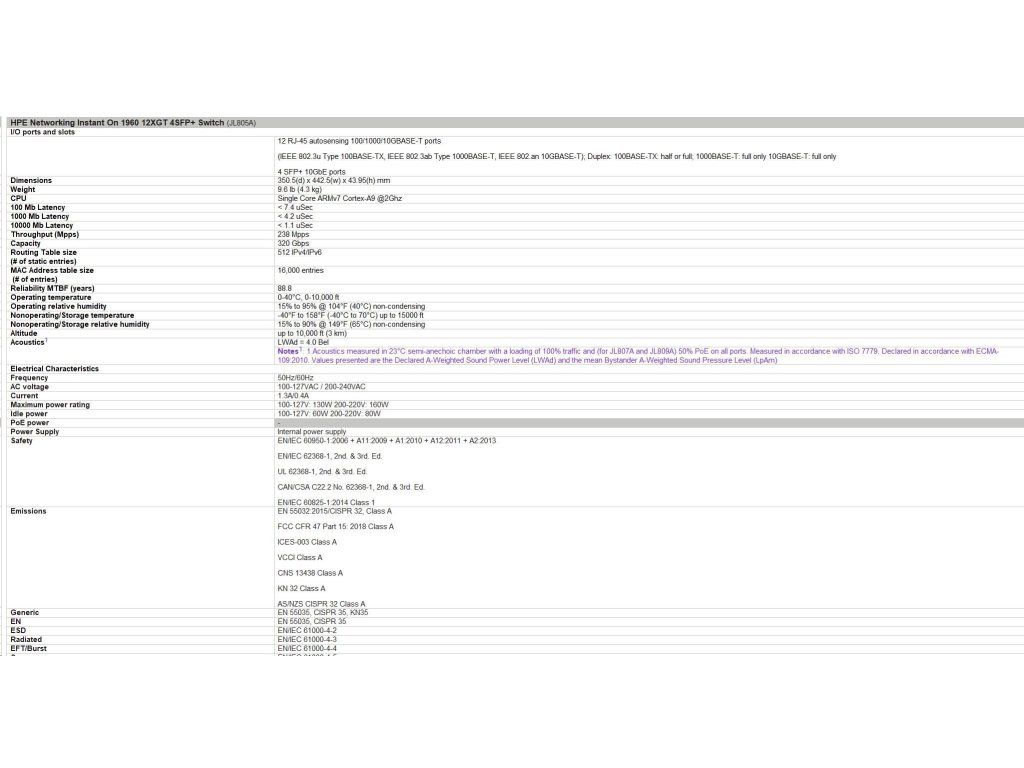Click the '512 IPv4/IPv6' value

coord(300,253)
